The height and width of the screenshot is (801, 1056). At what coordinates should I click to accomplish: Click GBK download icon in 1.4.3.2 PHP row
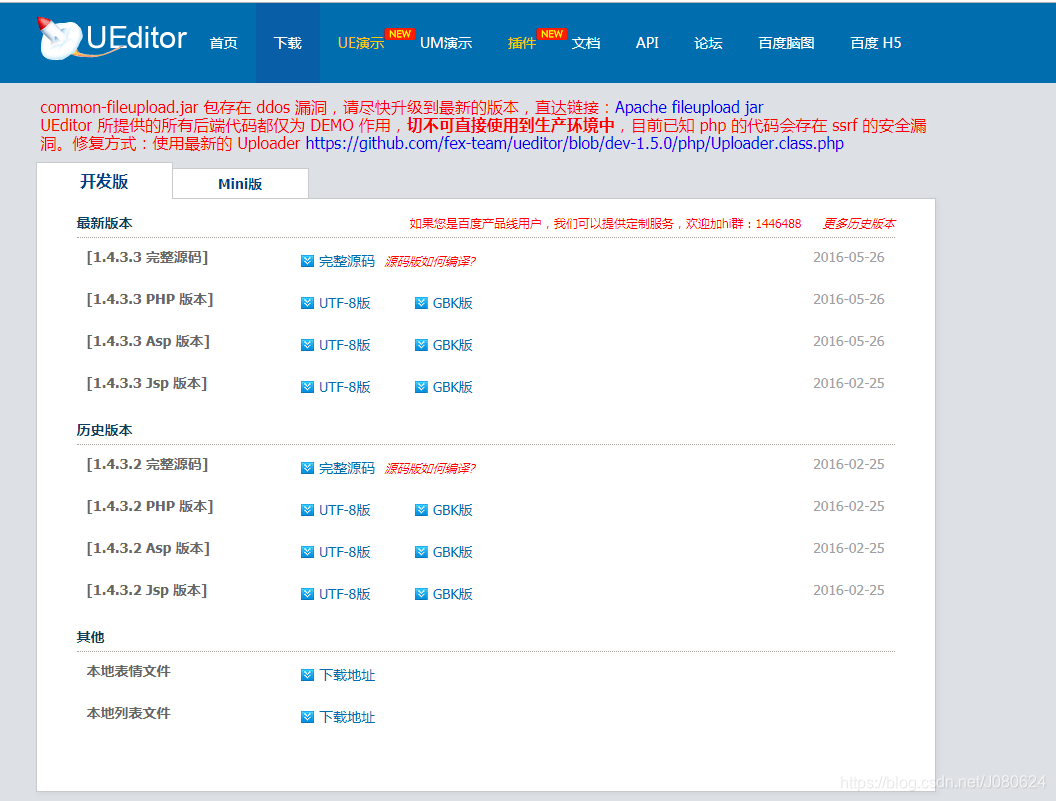click(421, 510)
